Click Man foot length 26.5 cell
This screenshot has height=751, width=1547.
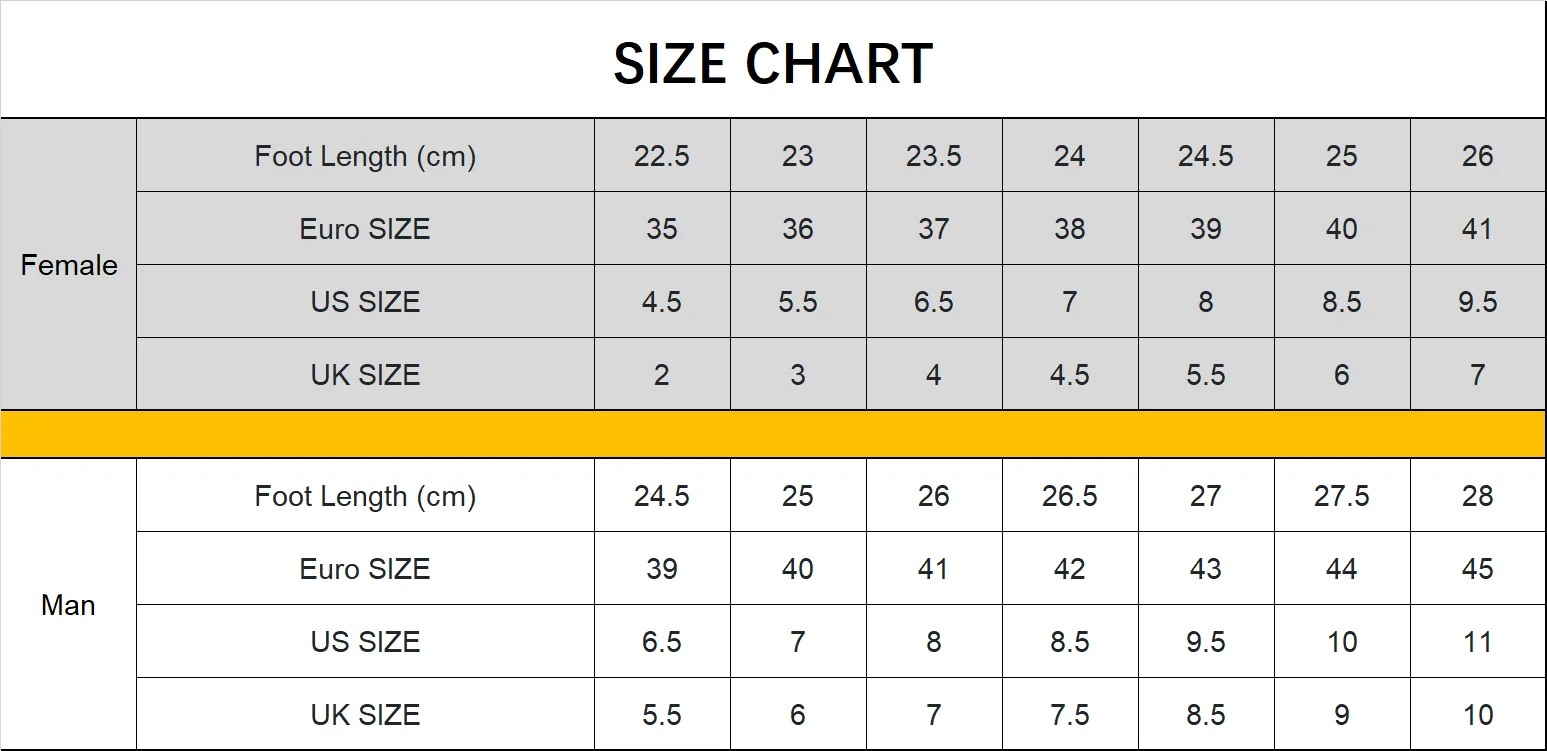tap(1069, 496)
